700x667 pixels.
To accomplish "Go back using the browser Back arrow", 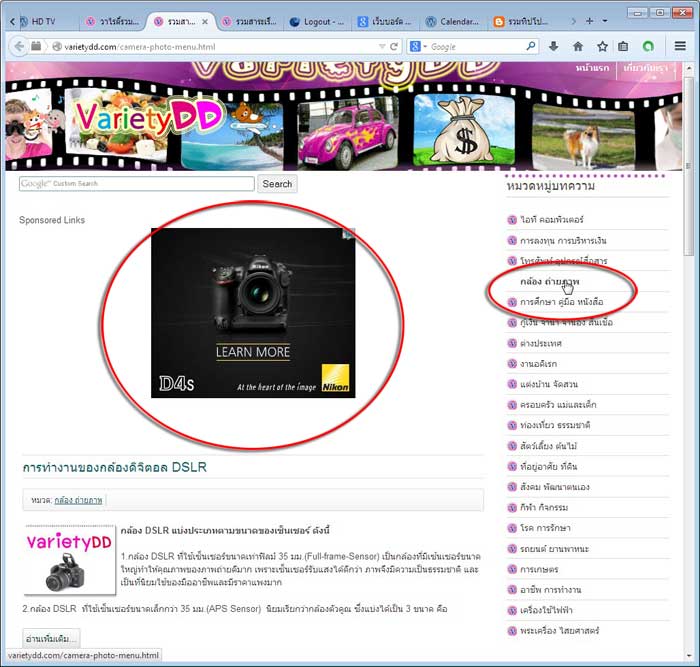I will tap(19, 46).
